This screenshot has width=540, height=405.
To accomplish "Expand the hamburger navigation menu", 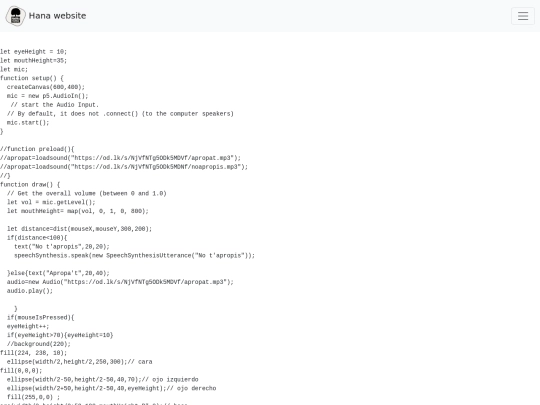I will click(523, 16).
